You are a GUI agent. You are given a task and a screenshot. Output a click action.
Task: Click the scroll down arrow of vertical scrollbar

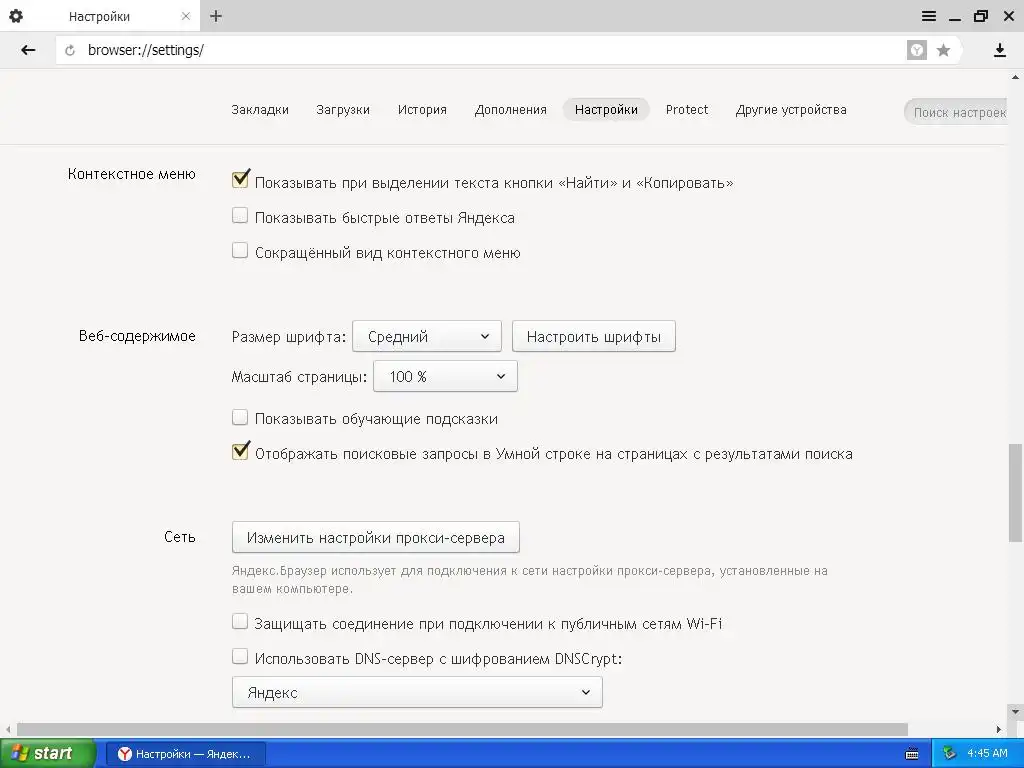click(1015, 711)
